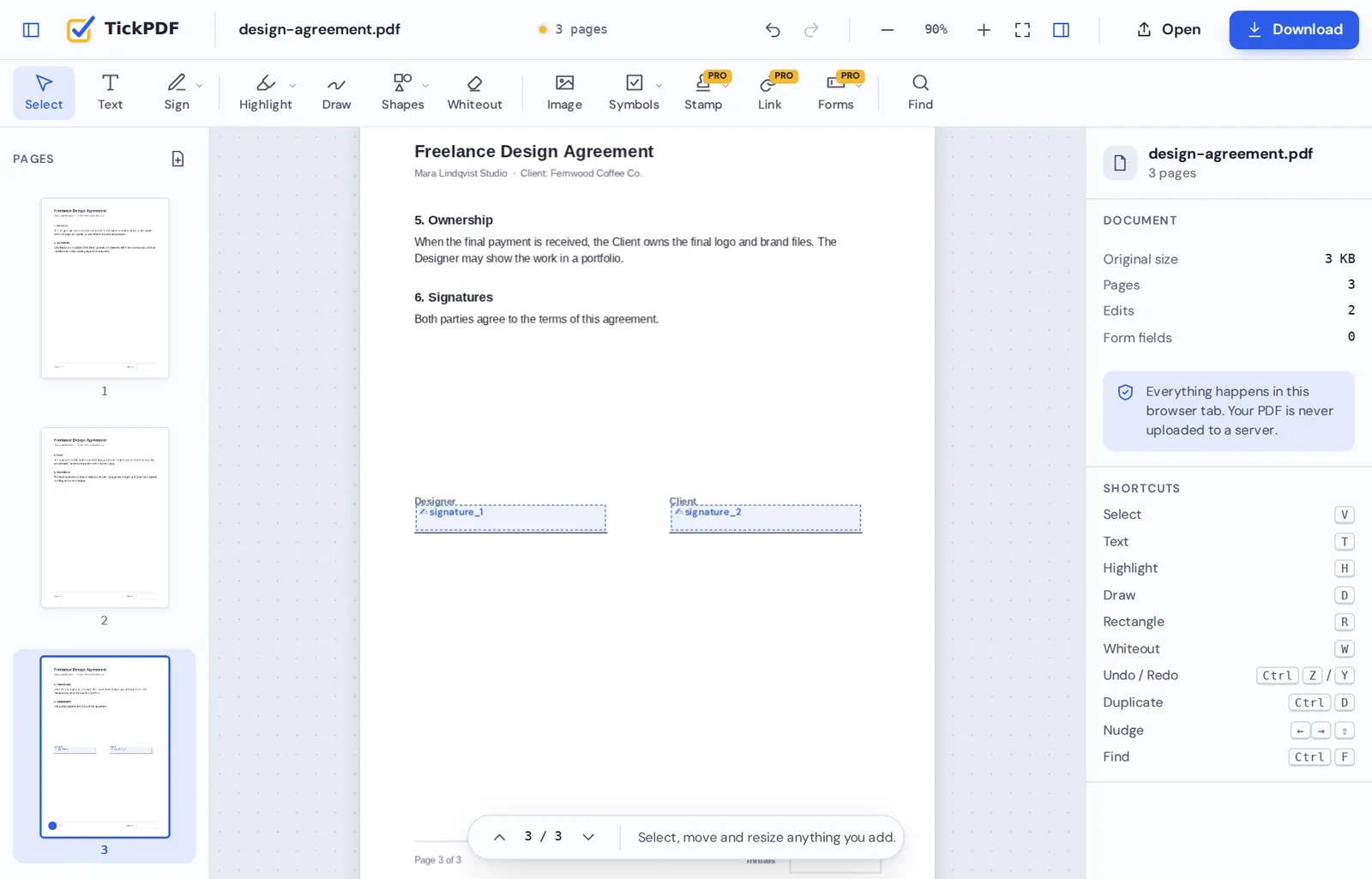This screenshot has width=1372, height=879.
Task: Zoom in the document
Action: [x=984, y=30]
